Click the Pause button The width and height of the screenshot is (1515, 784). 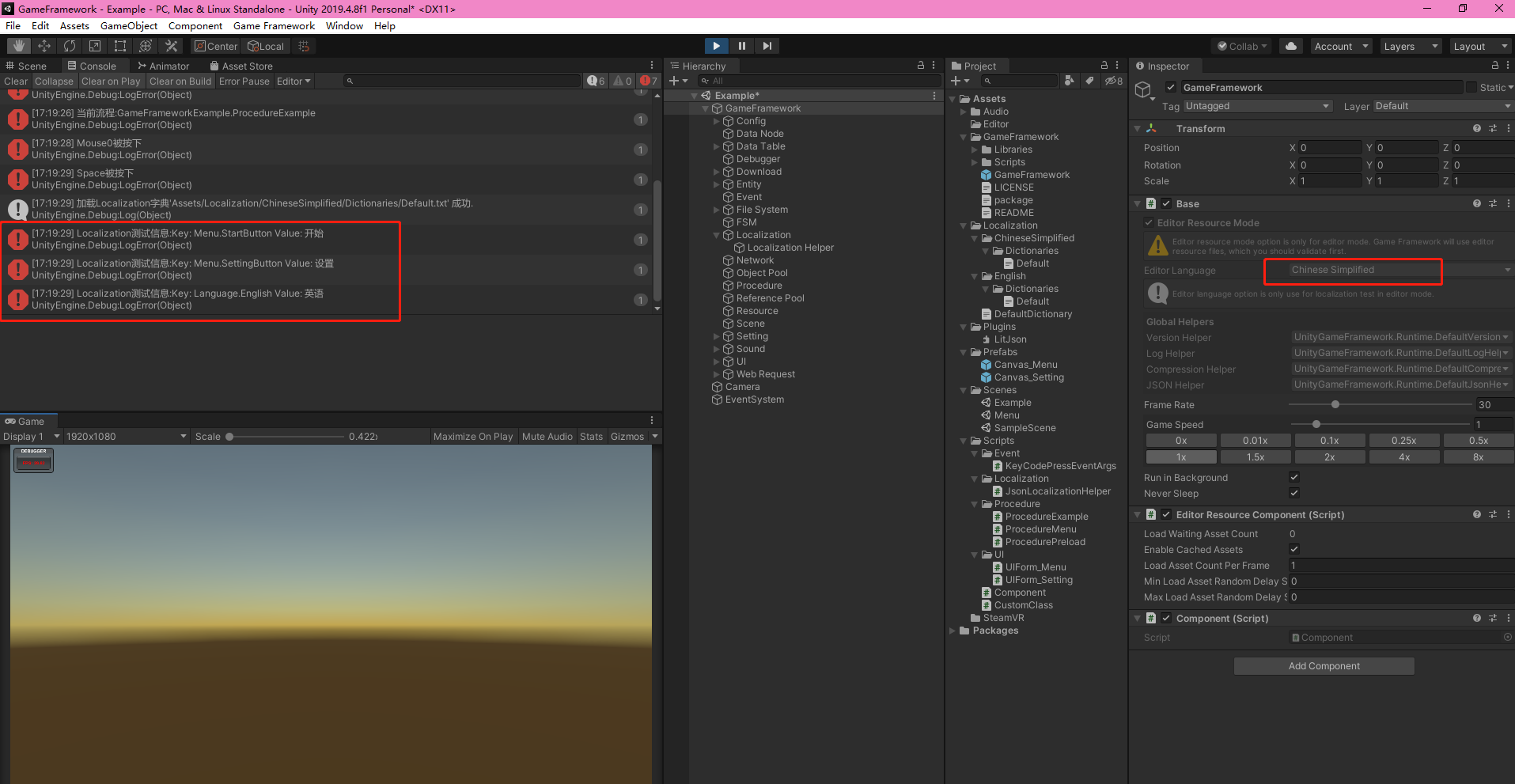pos(742,45)
